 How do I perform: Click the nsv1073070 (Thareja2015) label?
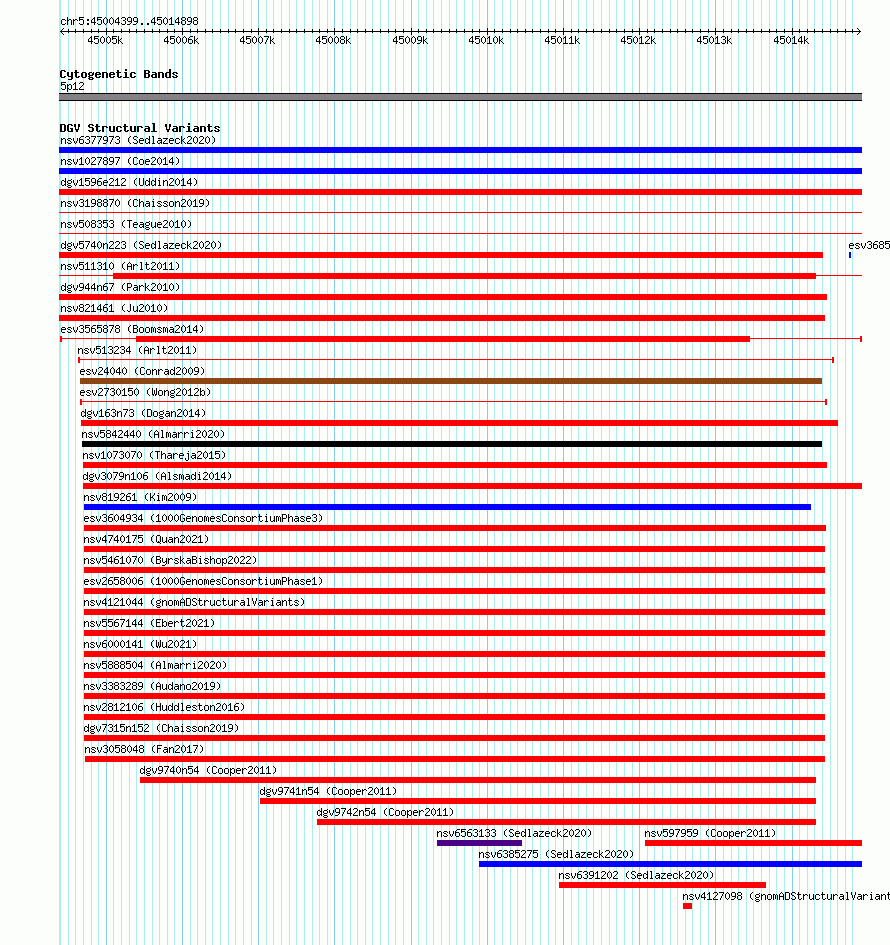154,456
